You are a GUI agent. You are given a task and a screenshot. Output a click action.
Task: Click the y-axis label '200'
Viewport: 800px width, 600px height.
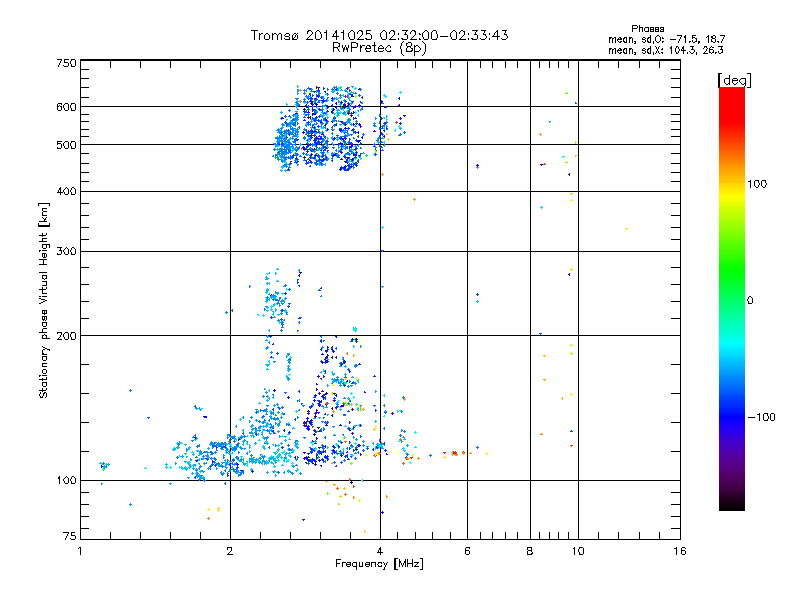coord(66,336)
